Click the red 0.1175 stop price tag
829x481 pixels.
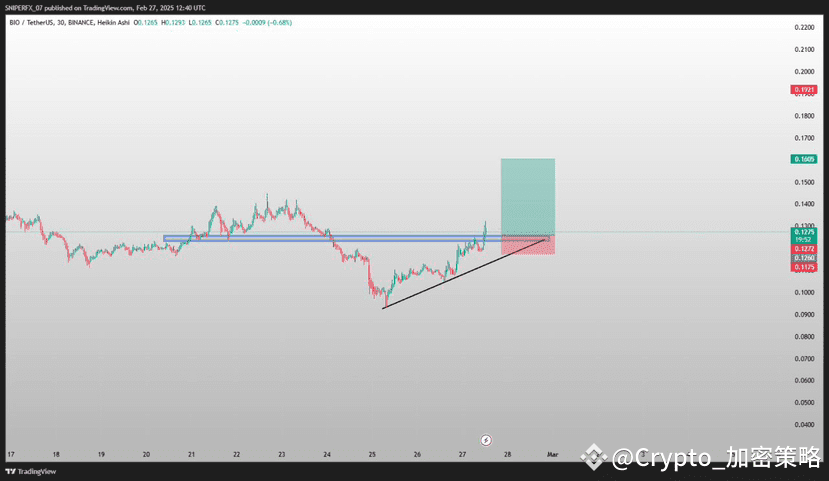coord(804,267)
